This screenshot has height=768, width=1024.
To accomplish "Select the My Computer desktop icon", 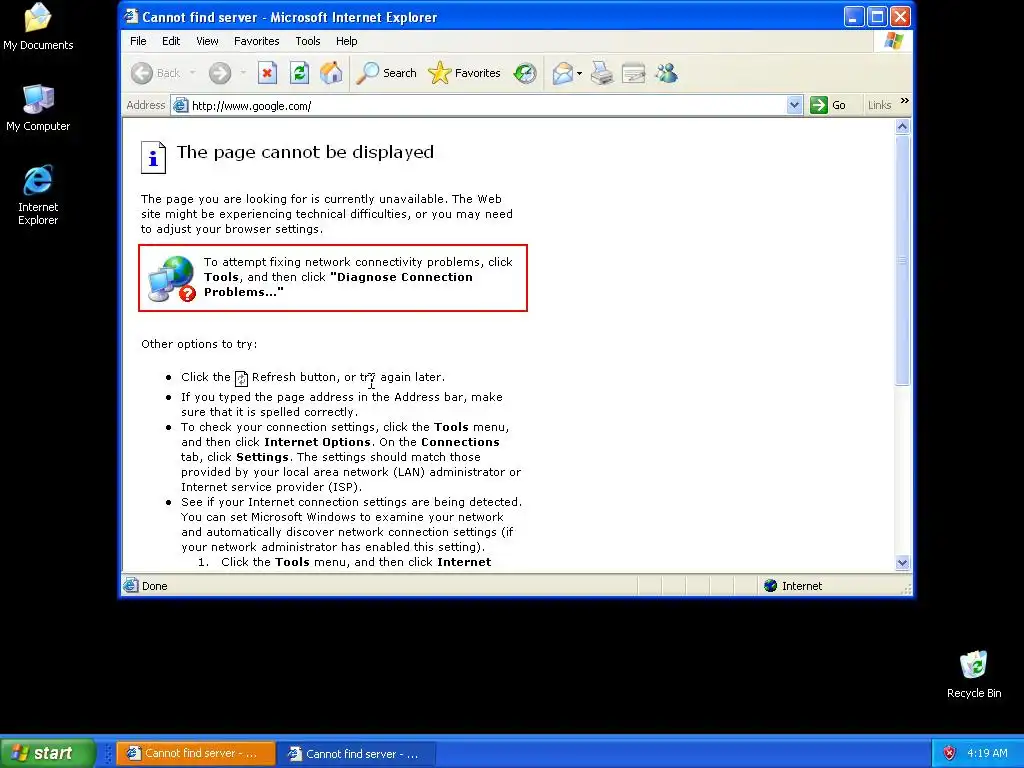I will 38,108.
